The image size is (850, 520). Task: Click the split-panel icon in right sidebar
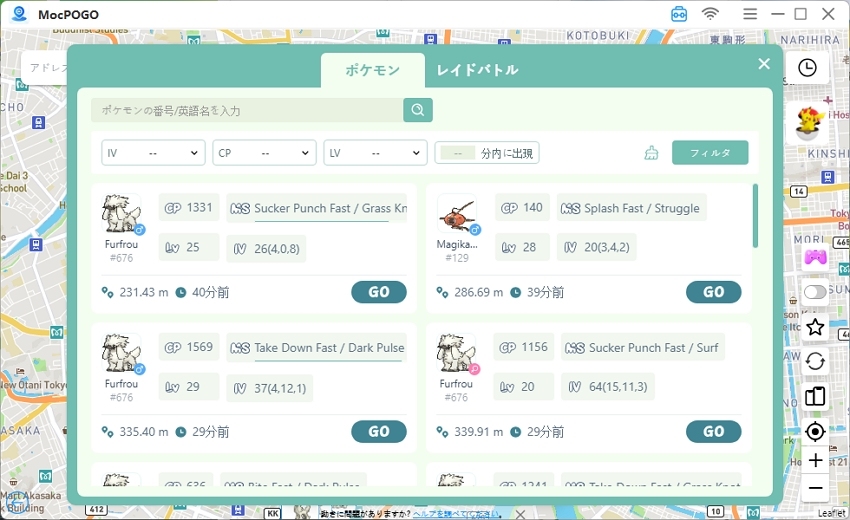[x=815, y=396]
